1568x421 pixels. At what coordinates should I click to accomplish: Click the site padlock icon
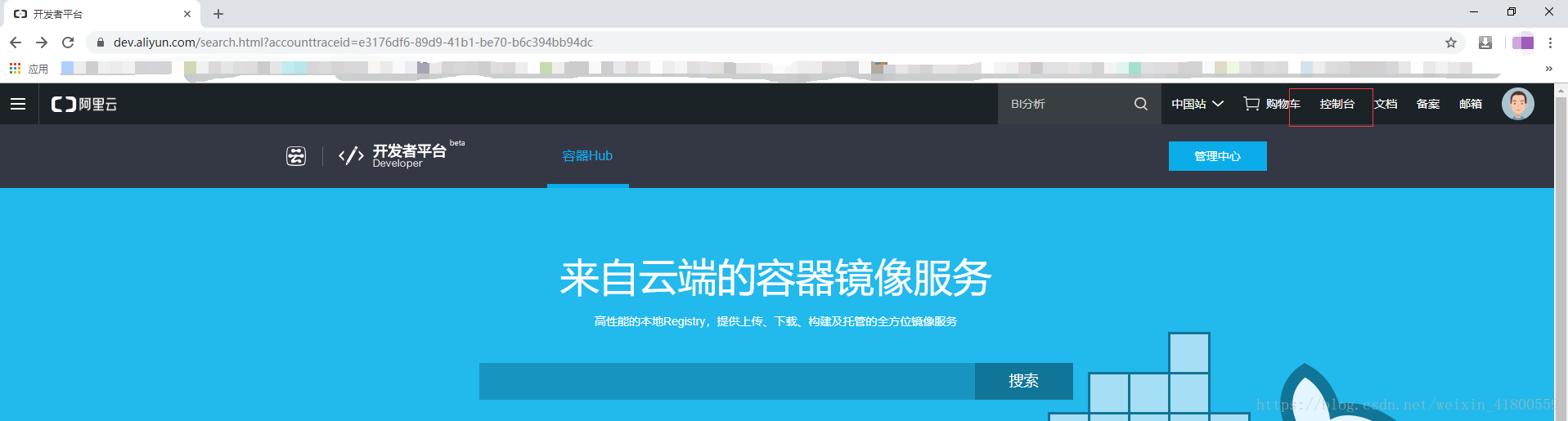[101, 43]
